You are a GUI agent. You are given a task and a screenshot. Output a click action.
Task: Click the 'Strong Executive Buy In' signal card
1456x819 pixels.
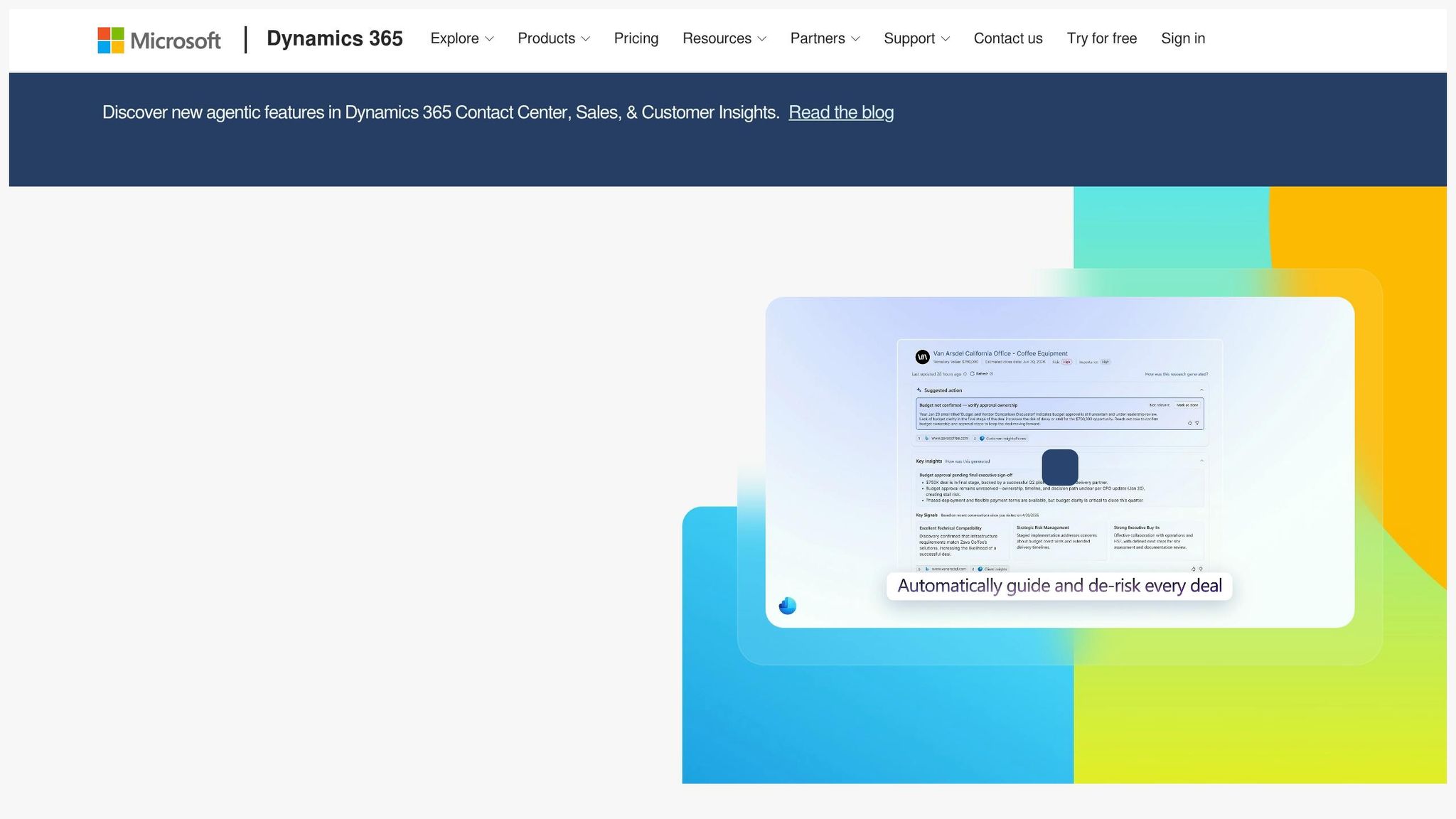point(1157,540)
